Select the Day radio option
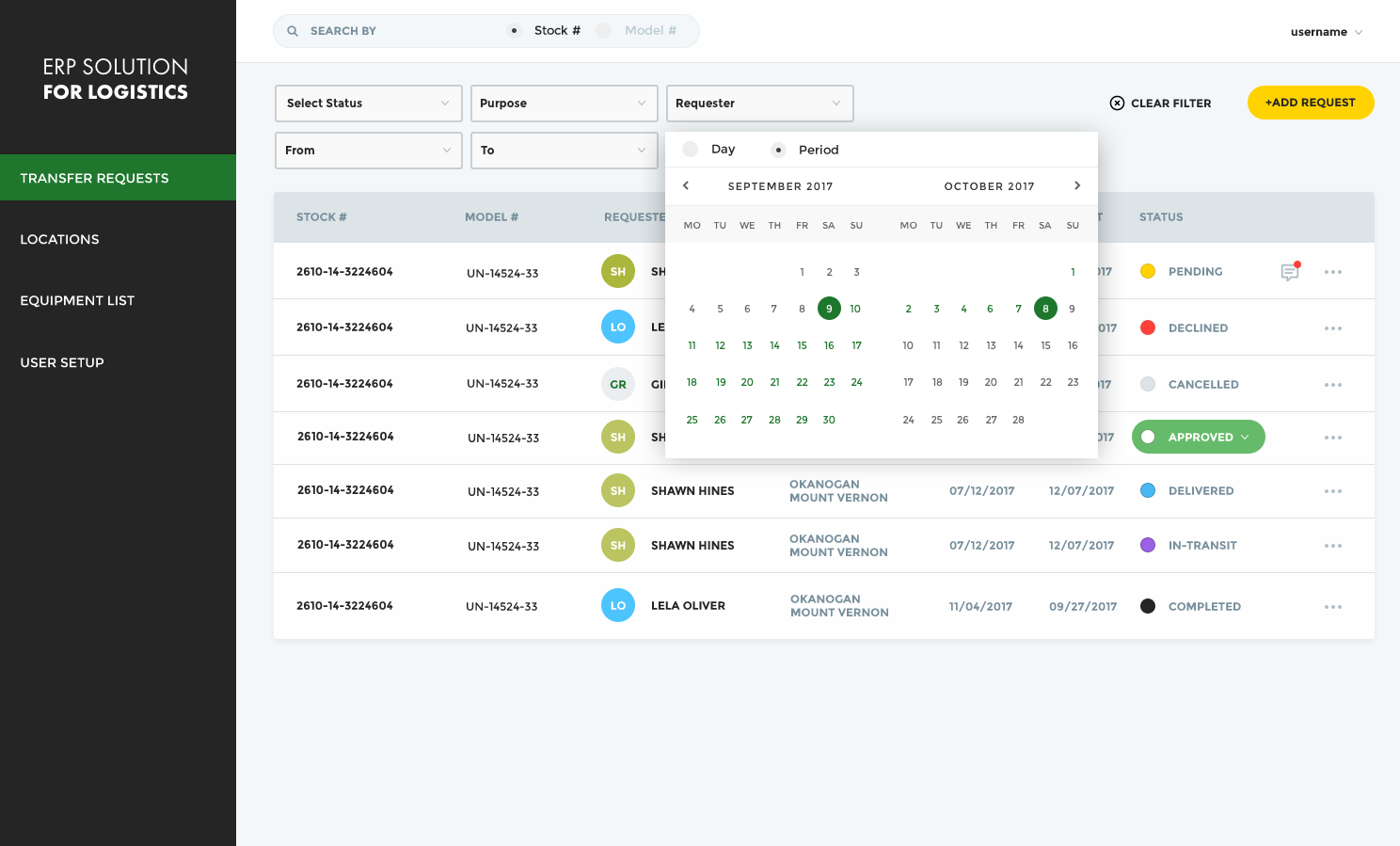1400x846 pixels. coord(691,149)
